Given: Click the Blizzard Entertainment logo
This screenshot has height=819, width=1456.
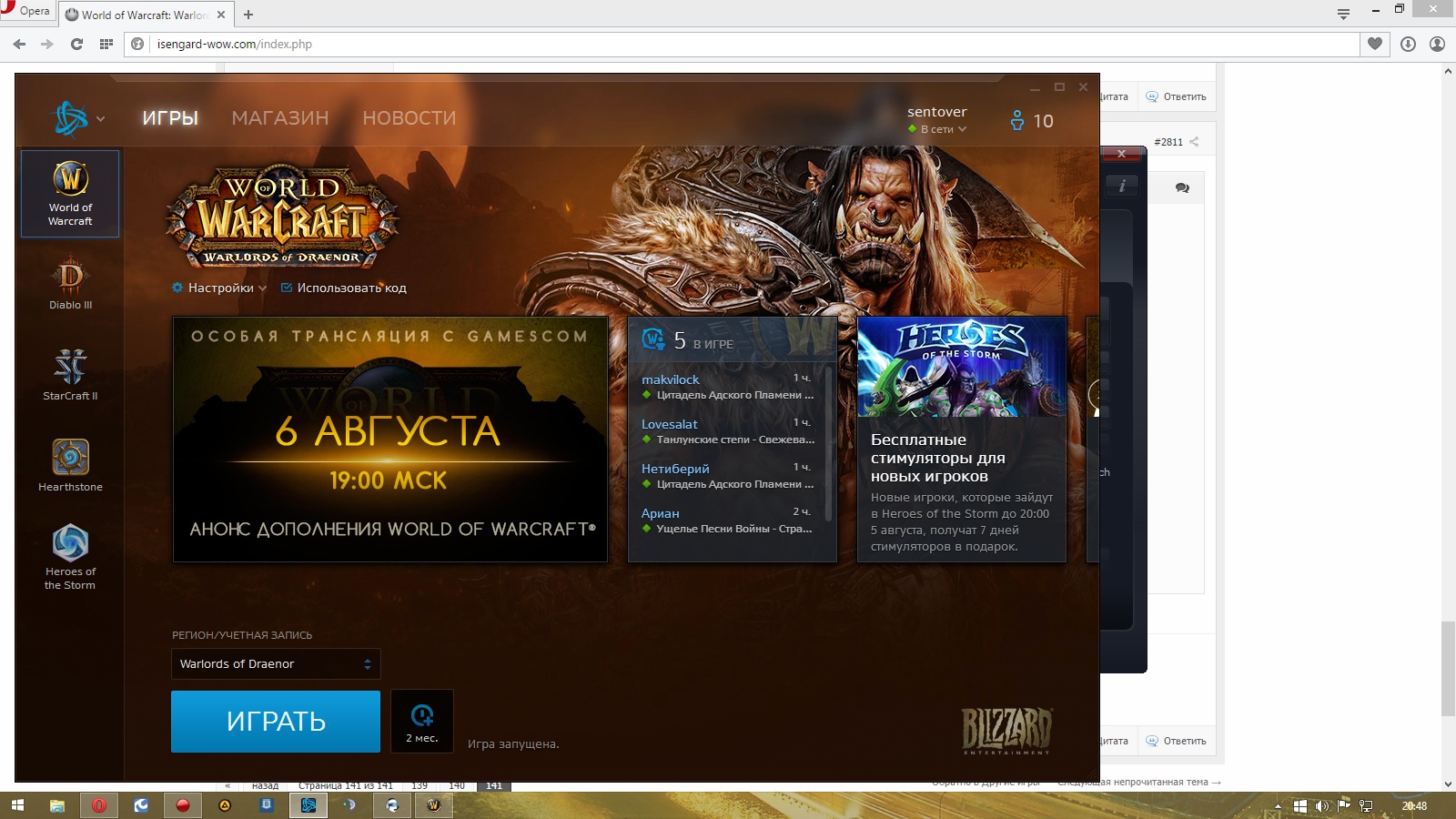Looking at the screenshot, I should point(1007,731).
